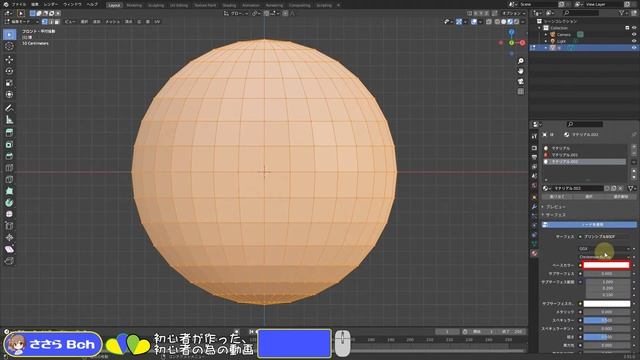Click the Deselect material button
640x360 pixels.
pos(621,197)
